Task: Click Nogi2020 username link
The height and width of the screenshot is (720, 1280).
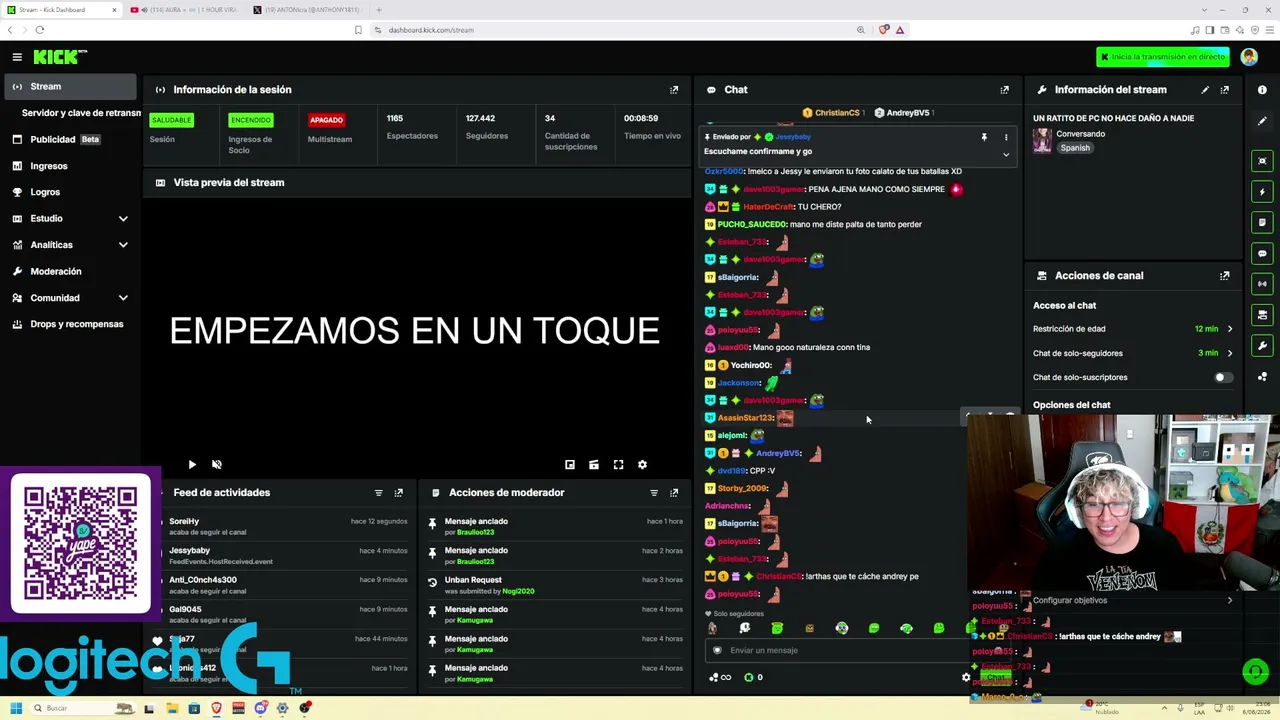Action: (518, 591)
